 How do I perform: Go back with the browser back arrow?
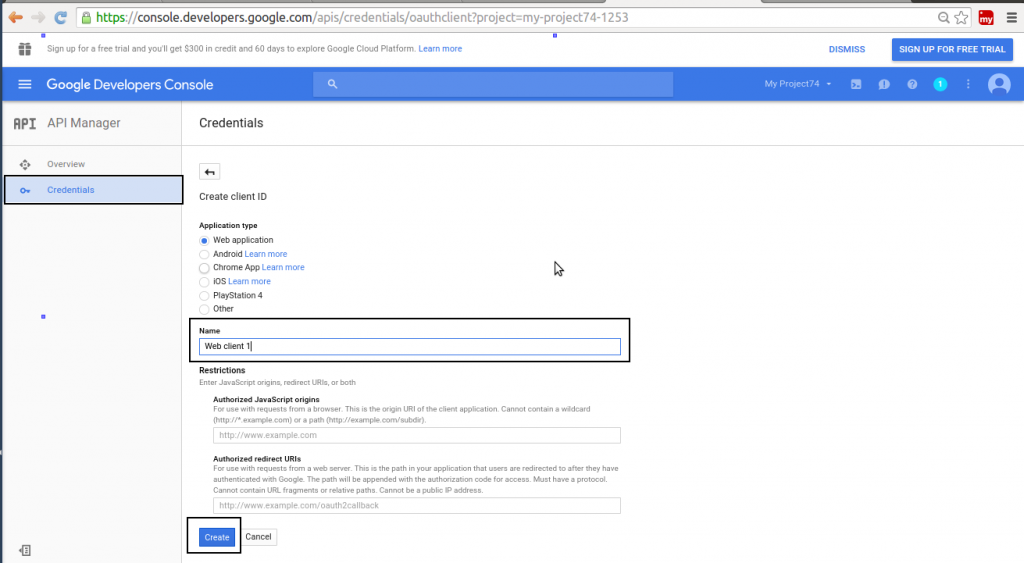[16, 18]
